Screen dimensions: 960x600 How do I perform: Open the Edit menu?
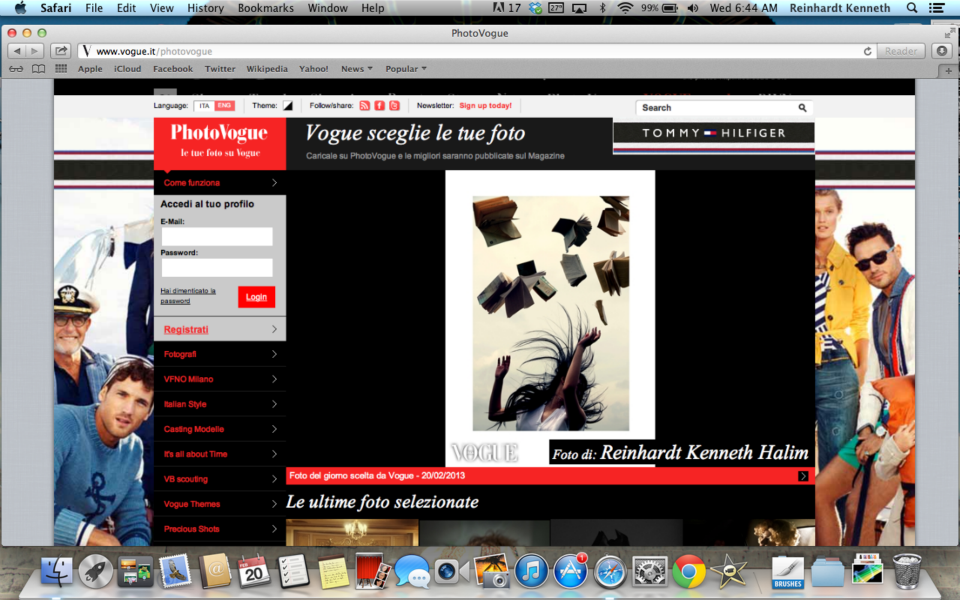126,8
